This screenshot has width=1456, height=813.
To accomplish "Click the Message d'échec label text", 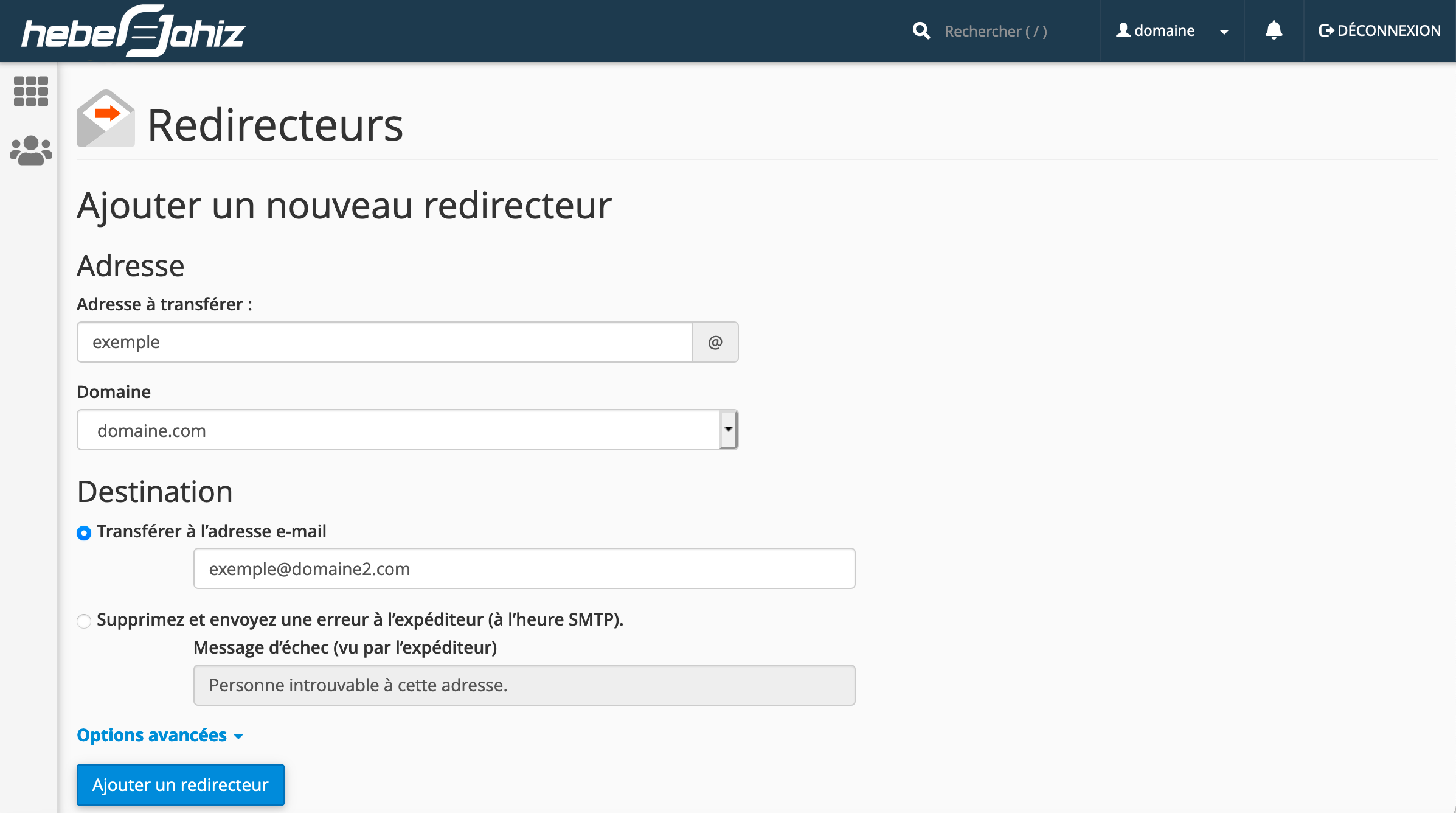I will click(345, 647).
